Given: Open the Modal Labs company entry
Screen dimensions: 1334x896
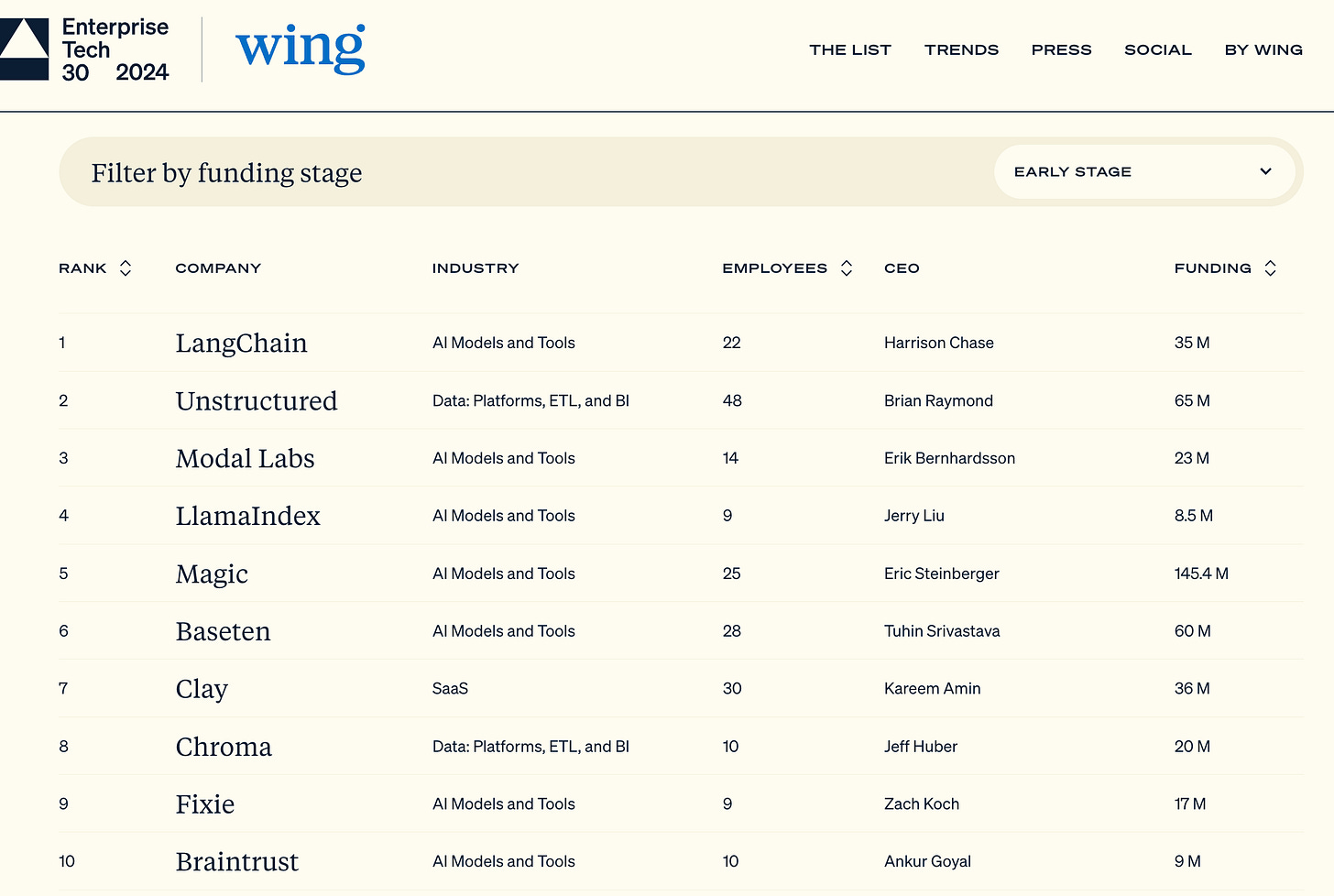Looking at the screenshot, I should 245,458.
